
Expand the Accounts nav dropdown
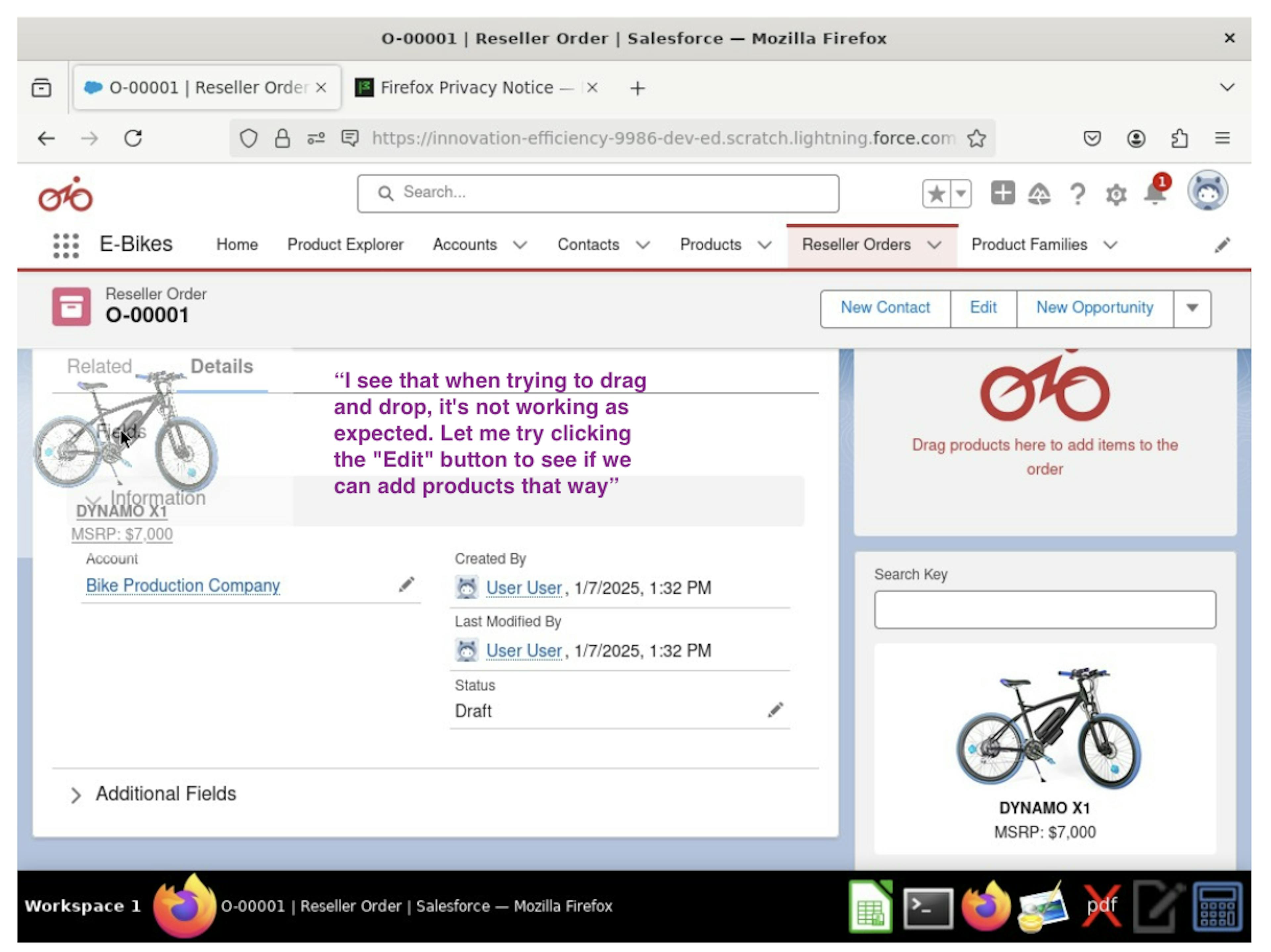click(520, 245)
